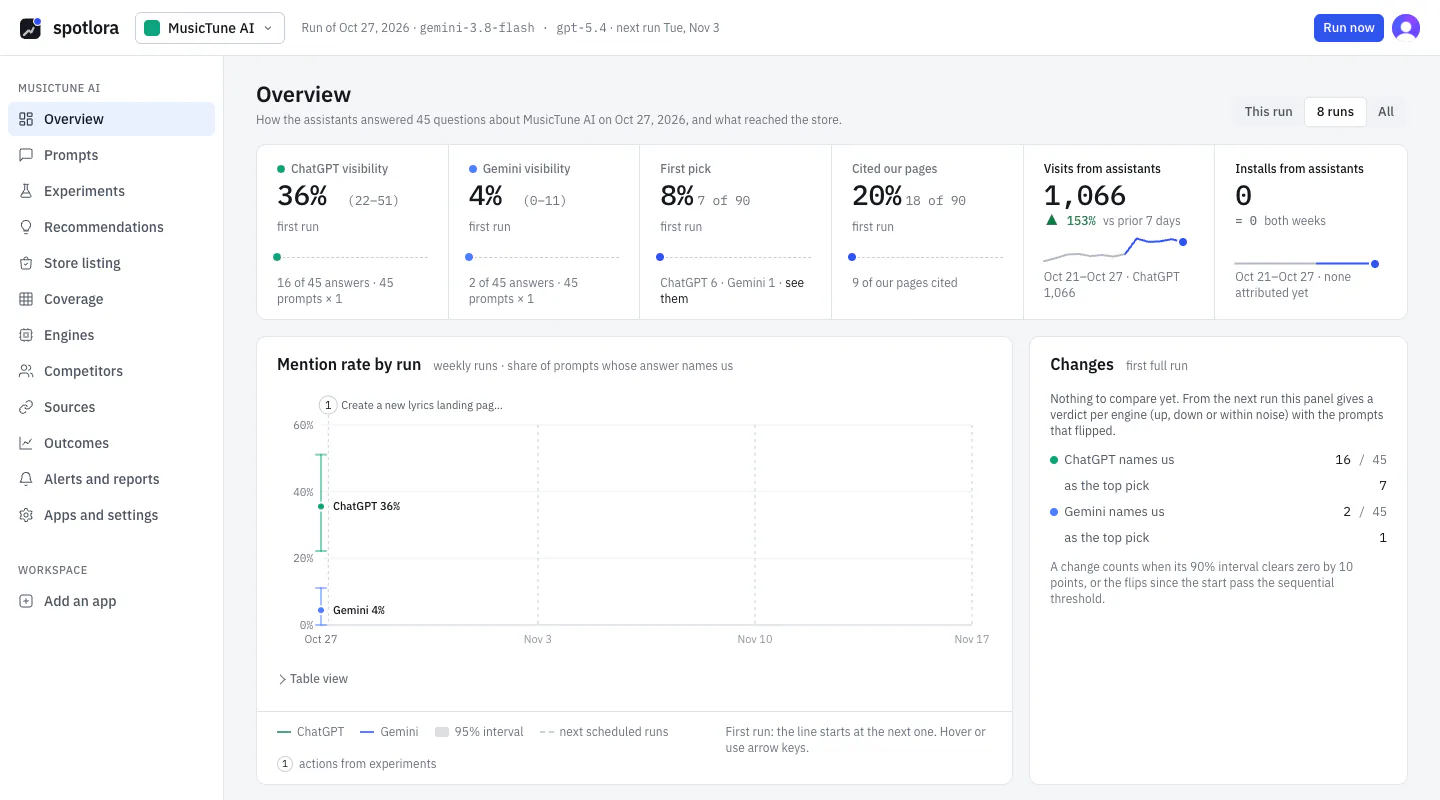Click the Coverage table icon
1440x800 pixels.
click(x=26, y=299)
